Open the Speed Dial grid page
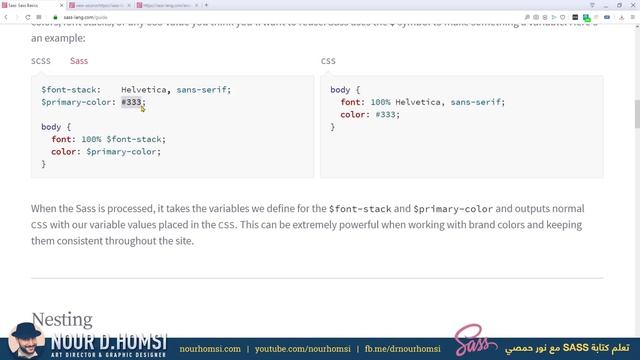Screen dimensions: 640x360 [39, 17]
